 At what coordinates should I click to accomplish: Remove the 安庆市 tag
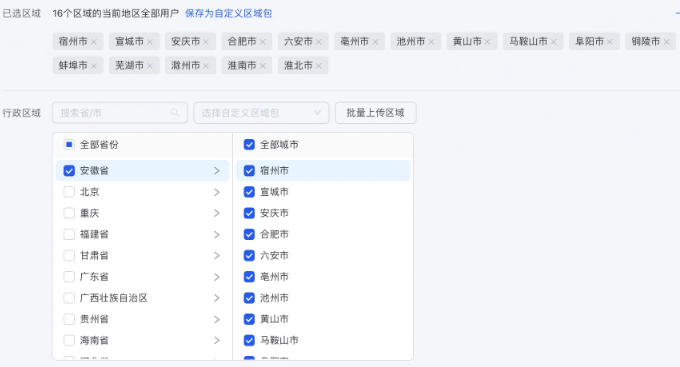point(206,42)
